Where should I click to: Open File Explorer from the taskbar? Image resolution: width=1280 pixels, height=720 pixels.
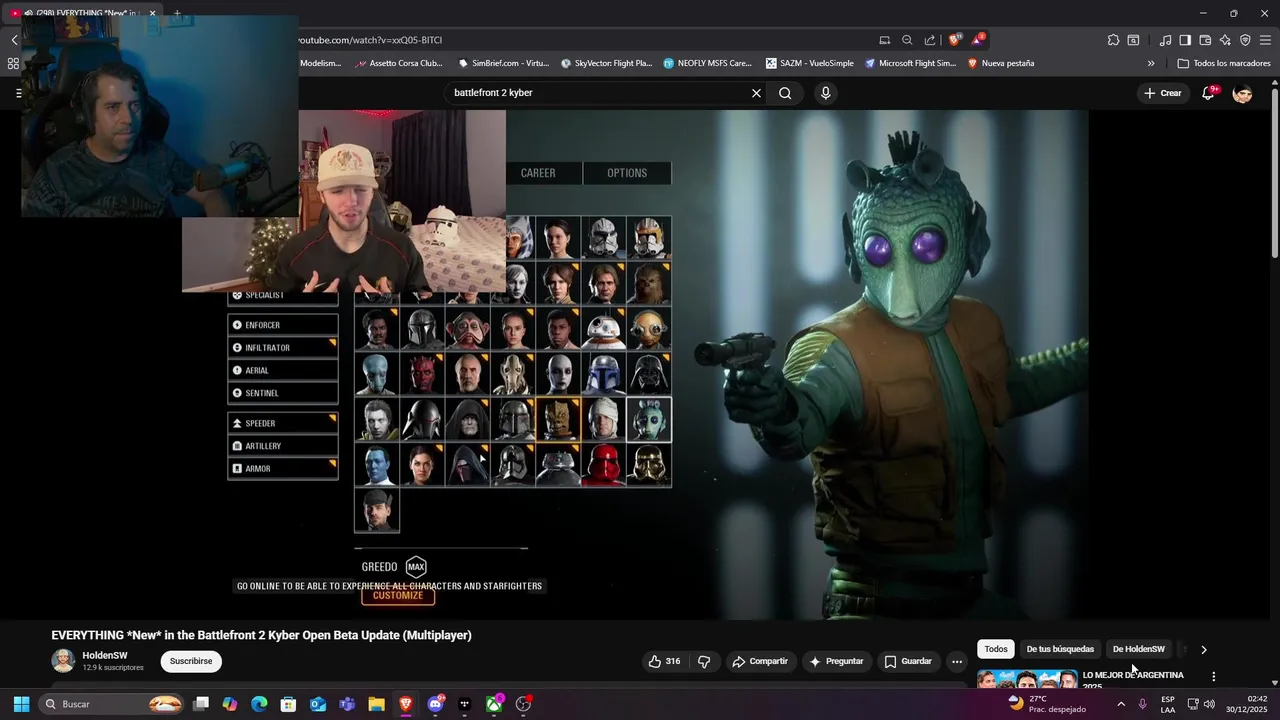tap(376, 704)
